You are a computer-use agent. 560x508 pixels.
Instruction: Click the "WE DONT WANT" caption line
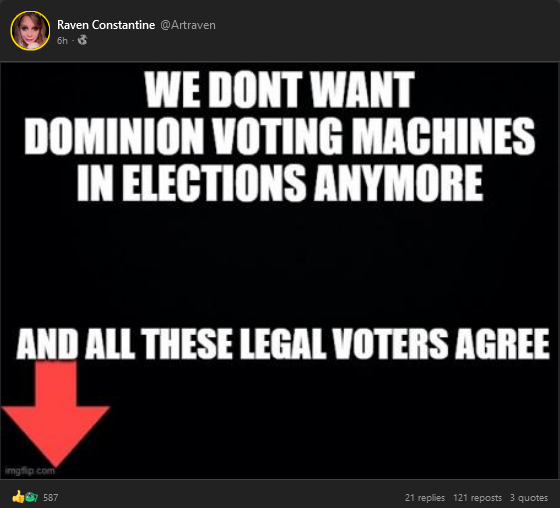pos(280,89)
